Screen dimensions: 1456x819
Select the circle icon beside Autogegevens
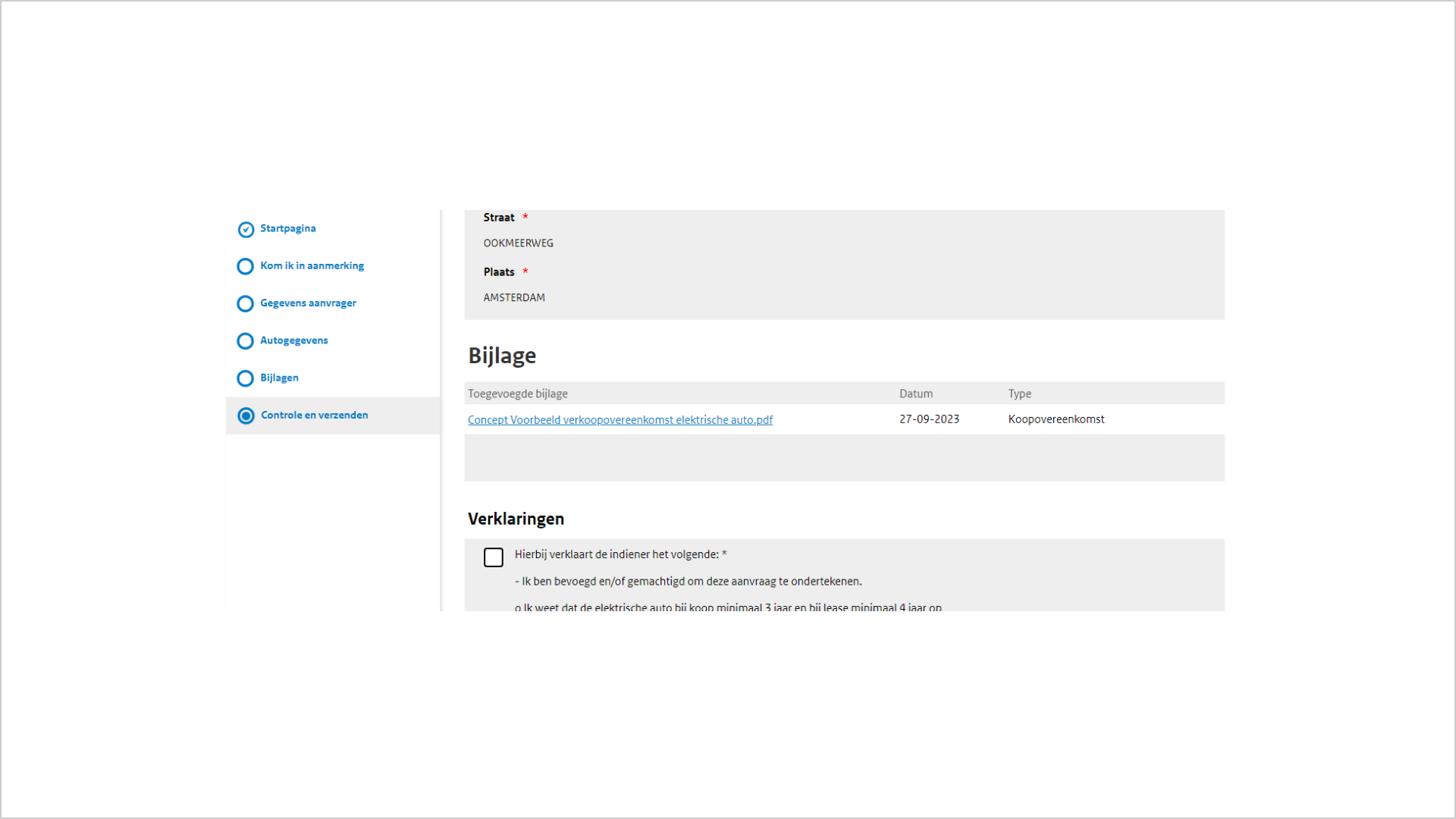click(x=245, y=340)
